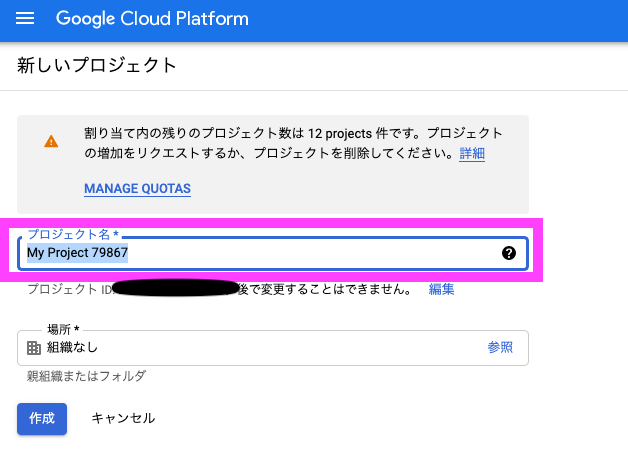Click the organization building icon
This screenshot has height=472, width=628.
coord(34,348)
